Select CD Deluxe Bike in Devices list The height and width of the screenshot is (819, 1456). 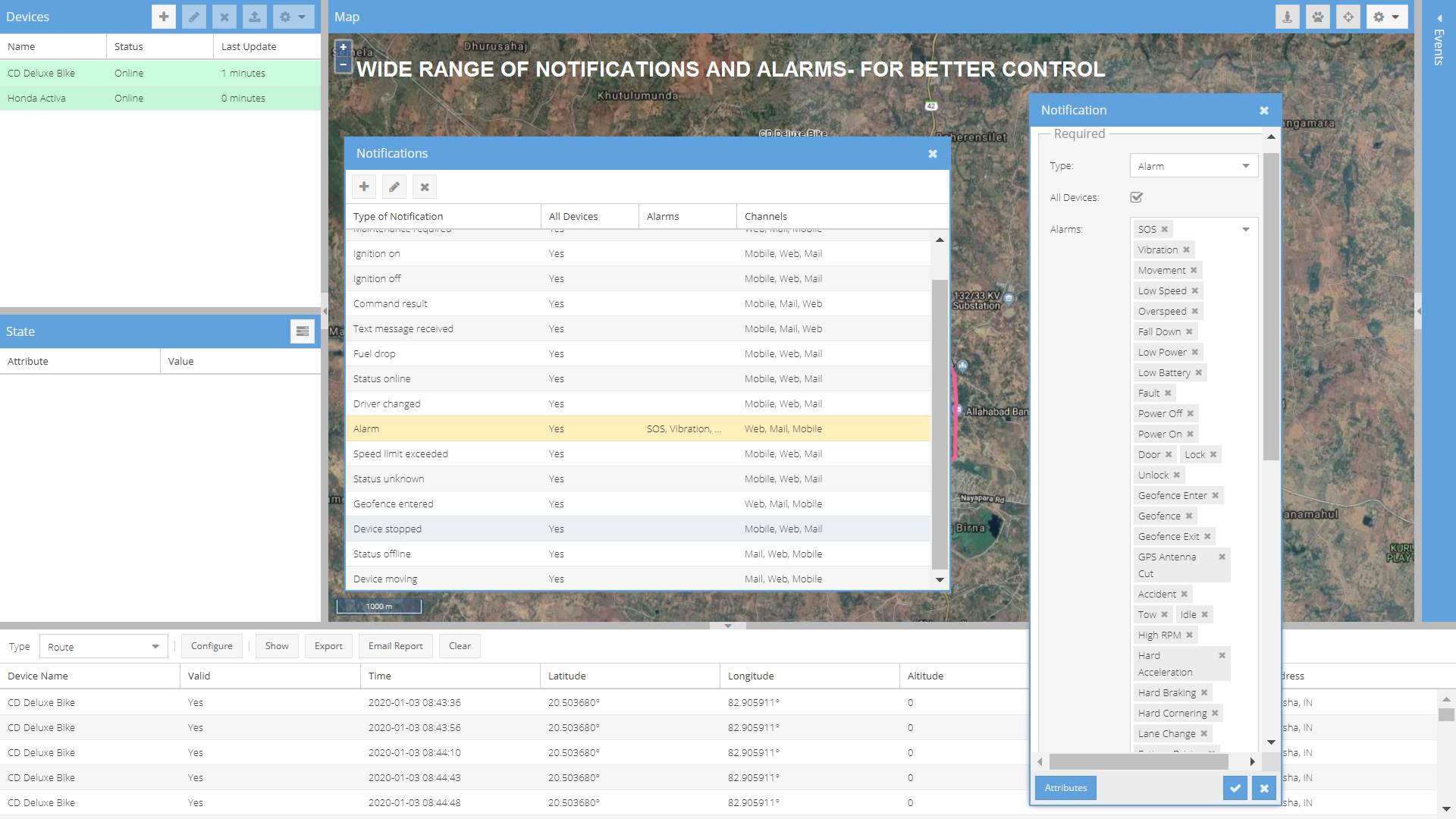tap(160, 73)
